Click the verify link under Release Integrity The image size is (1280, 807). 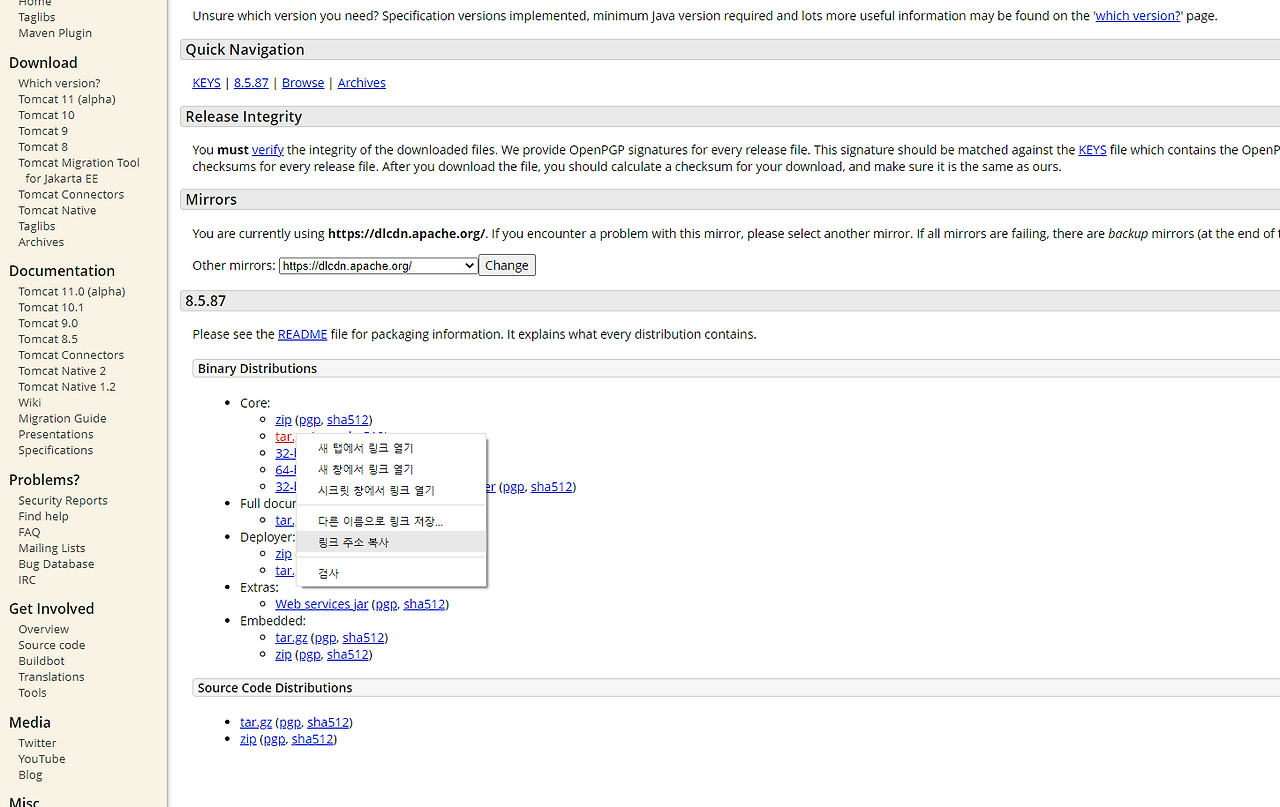coord(268,150)
